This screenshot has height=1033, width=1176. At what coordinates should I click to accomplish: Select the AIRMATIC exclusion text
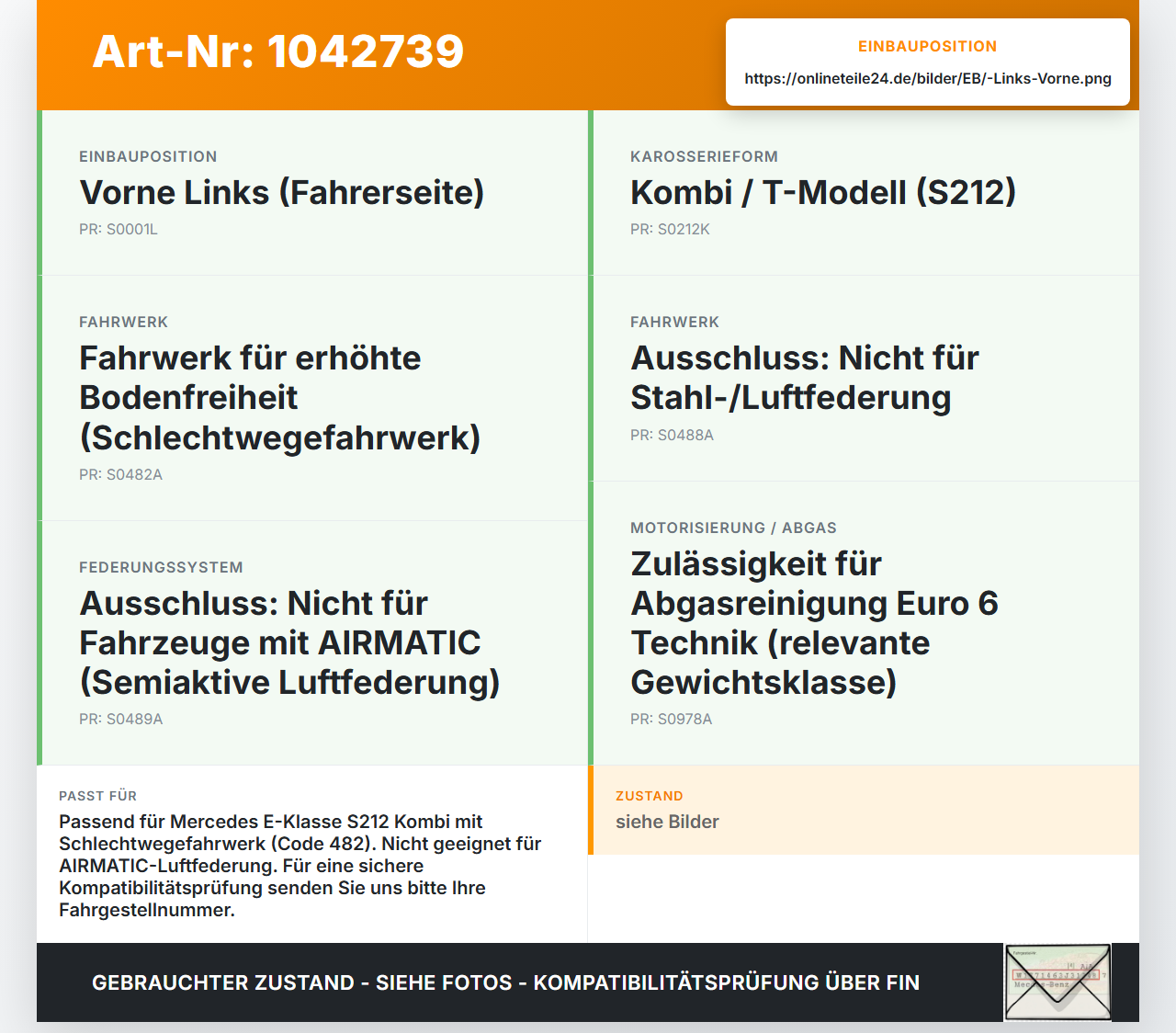click(289, 642)
